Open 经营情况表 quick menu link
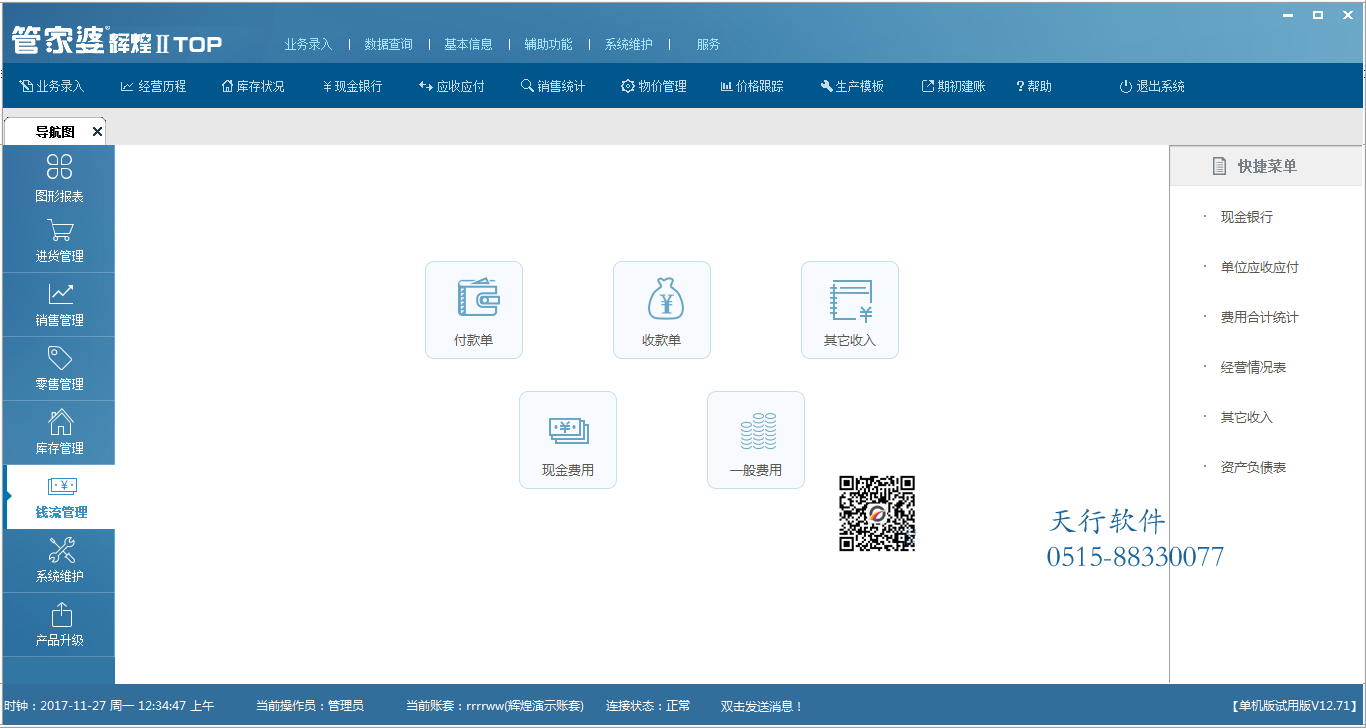This screenshot has width=1366, height=728. pyautogui.click(x=1253, y=367)
